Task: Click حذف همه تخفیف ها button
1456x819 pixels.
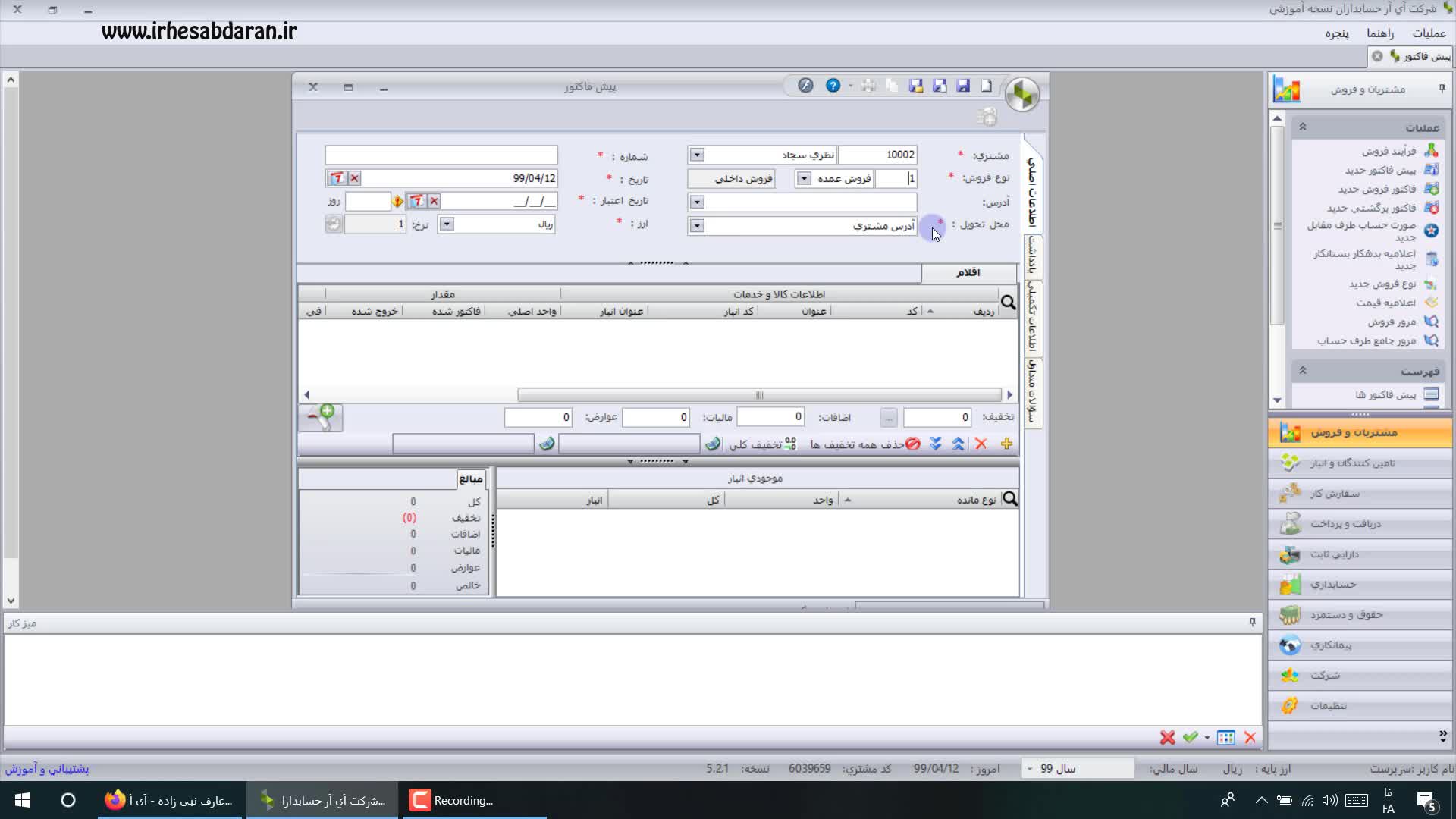Action: (x=864, y=444)
